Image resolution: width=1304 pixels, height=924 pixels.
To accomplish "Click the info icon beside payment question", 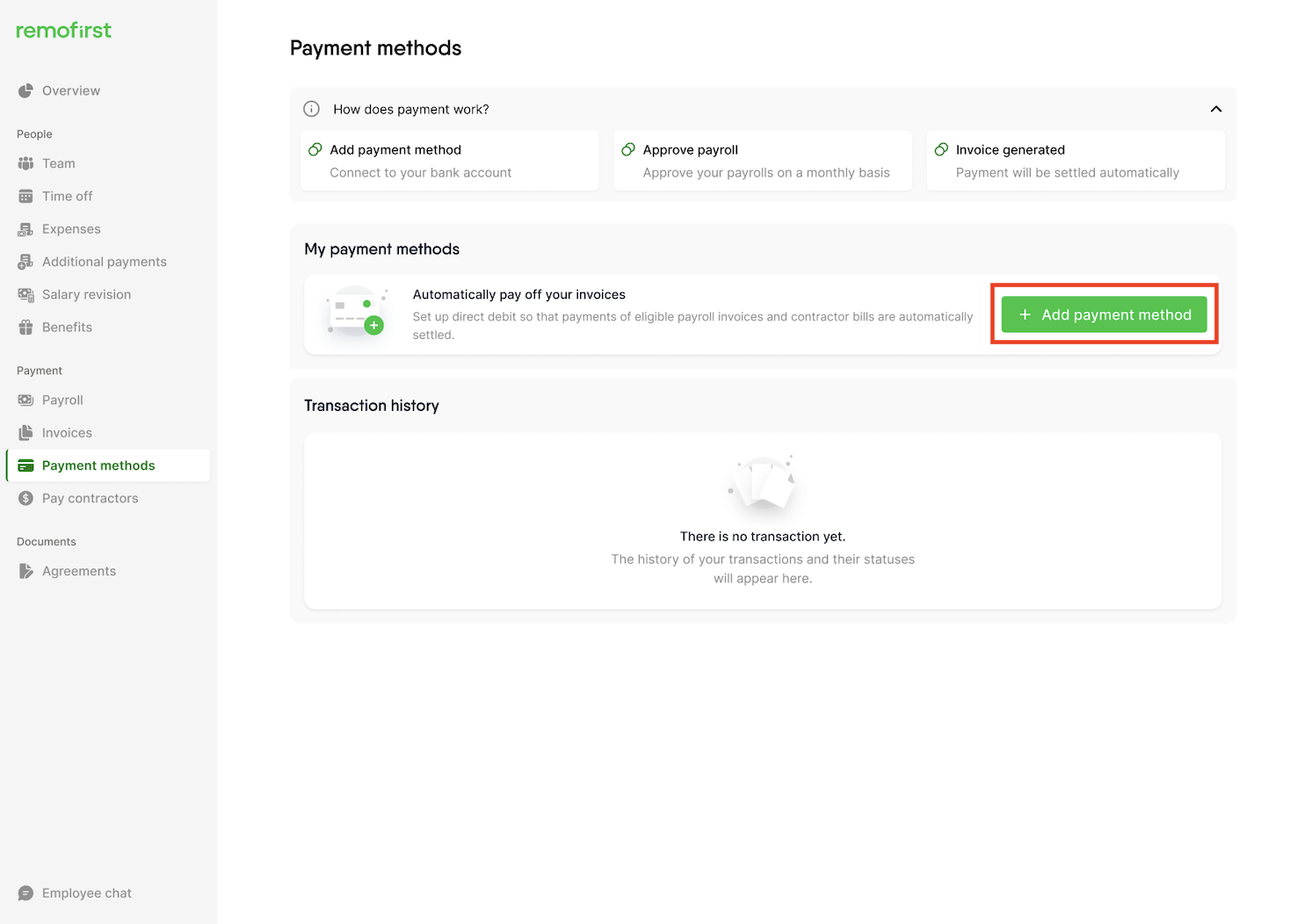I will (x=311, y=109).
